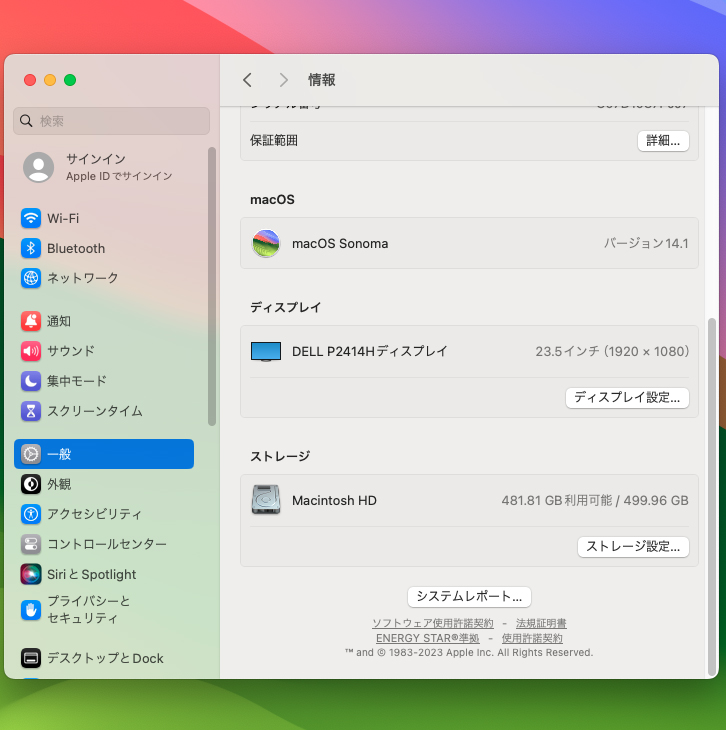Open アクセシビリティ from the sidebar
The height and width of the screenshot is (730, 726).
104,514
